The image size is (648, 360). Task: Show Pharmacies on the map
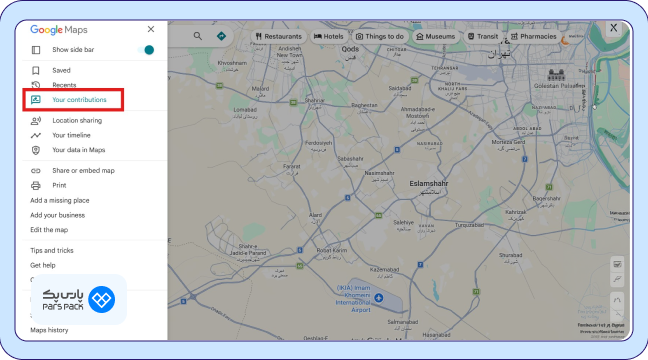click(534, 36)
